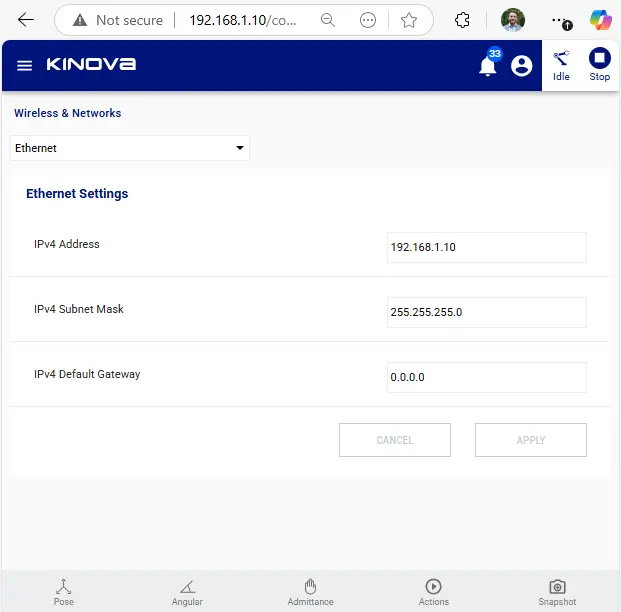Hit the Stop button

click(x=600, y=65)
